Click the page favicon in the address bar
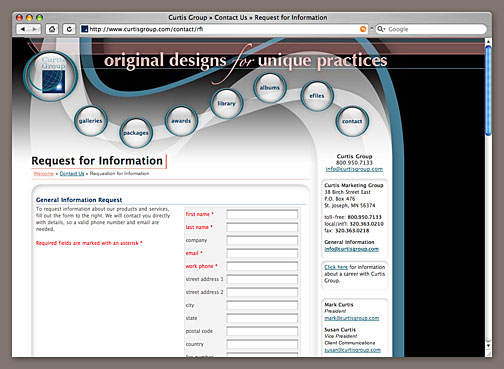Screen dimensions: 504x369 [x=85, y=29]
